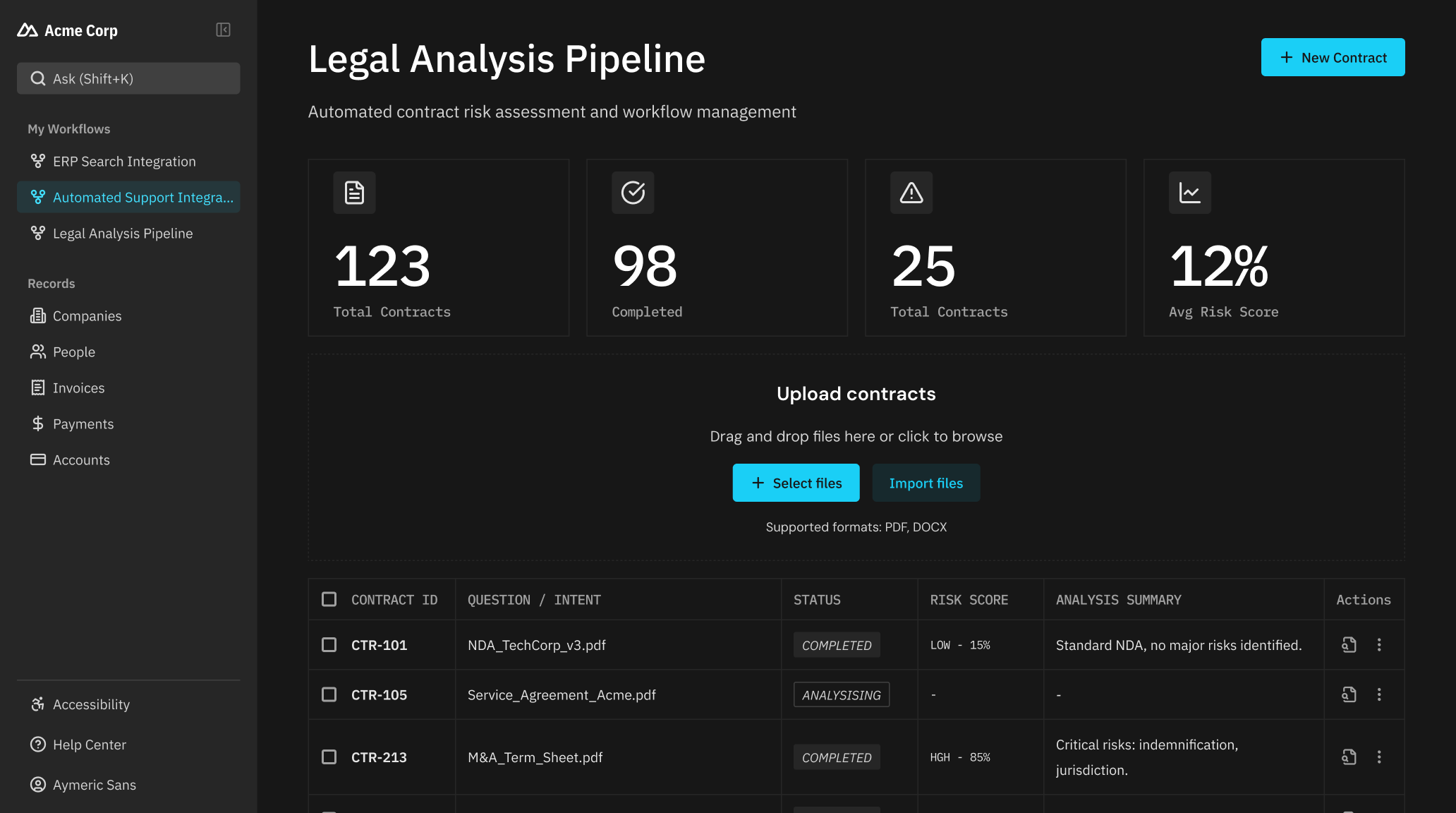Click the document icon on the Total Contracts card
This screenshot has width=1456, height=813.
(354, 193)
